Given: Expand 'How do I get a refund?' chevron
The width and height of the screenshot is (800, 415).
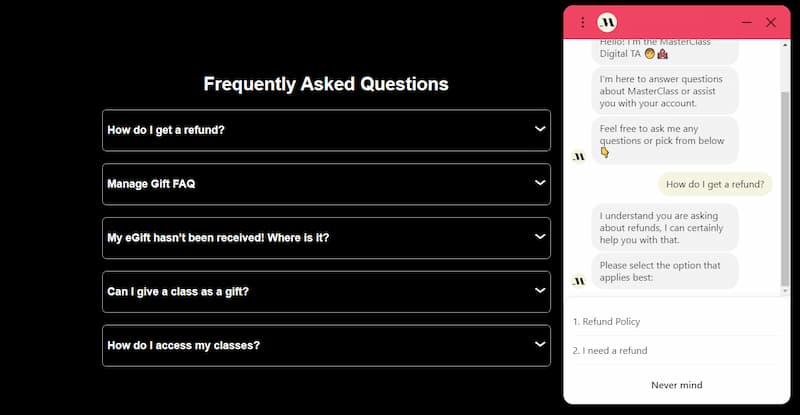Looking at the screenshot, I should pyautogui.click(x=540, y=129).
